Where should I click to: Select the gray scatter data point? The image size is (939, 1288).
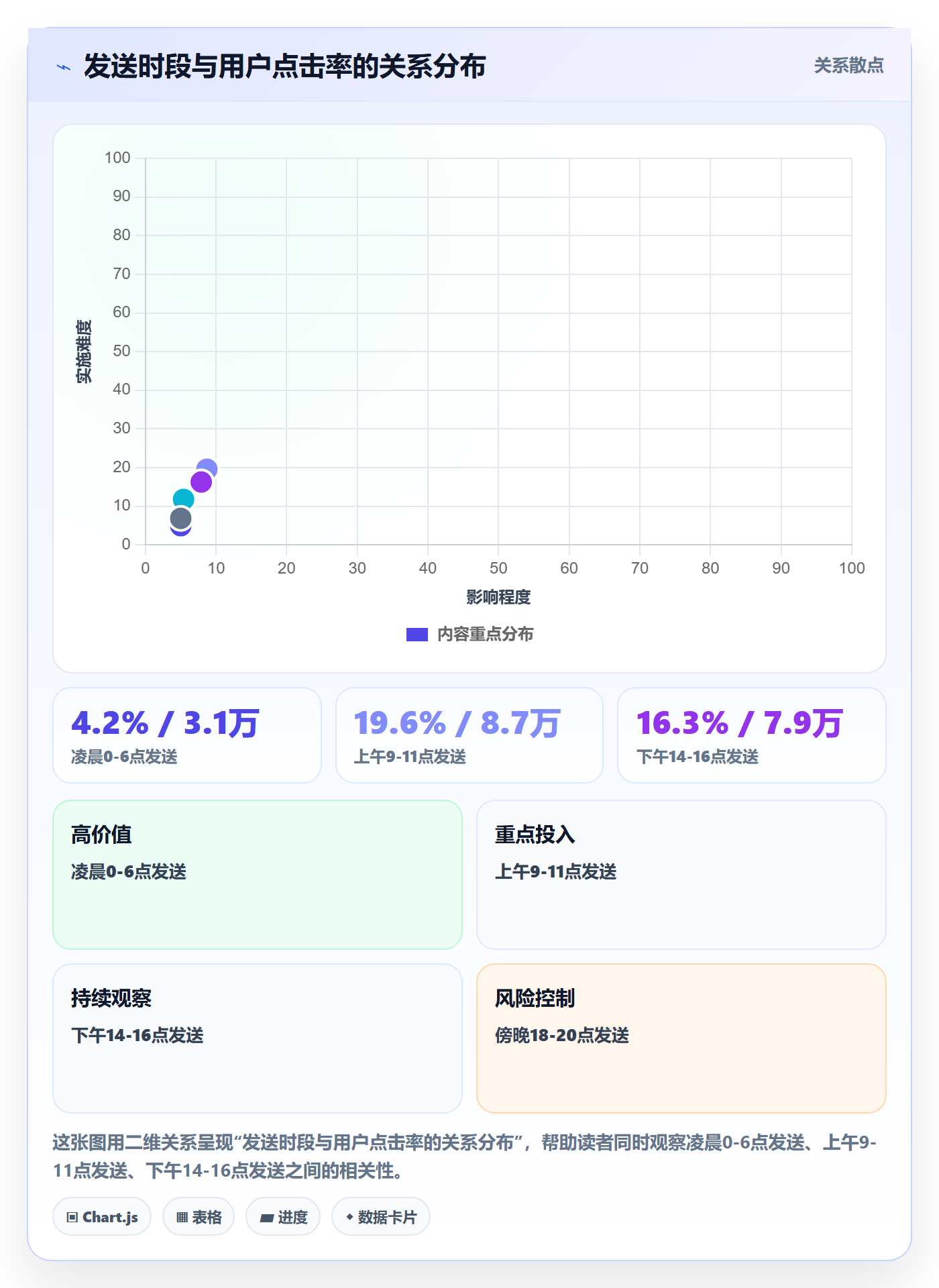tap(180, 518)
